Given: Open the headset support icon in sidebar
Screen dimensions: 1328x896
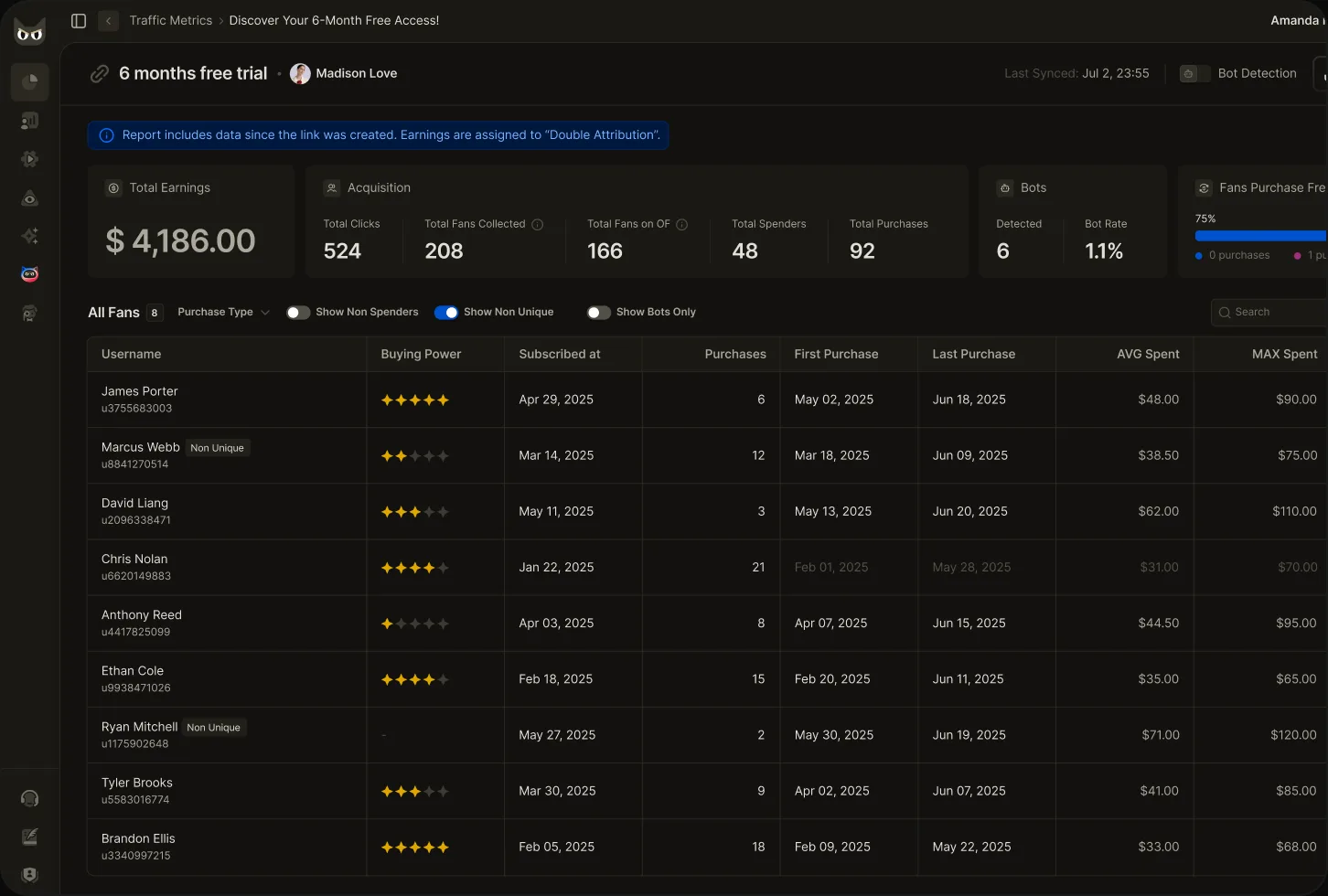Looking at the screenshot, I should point(29,798).
